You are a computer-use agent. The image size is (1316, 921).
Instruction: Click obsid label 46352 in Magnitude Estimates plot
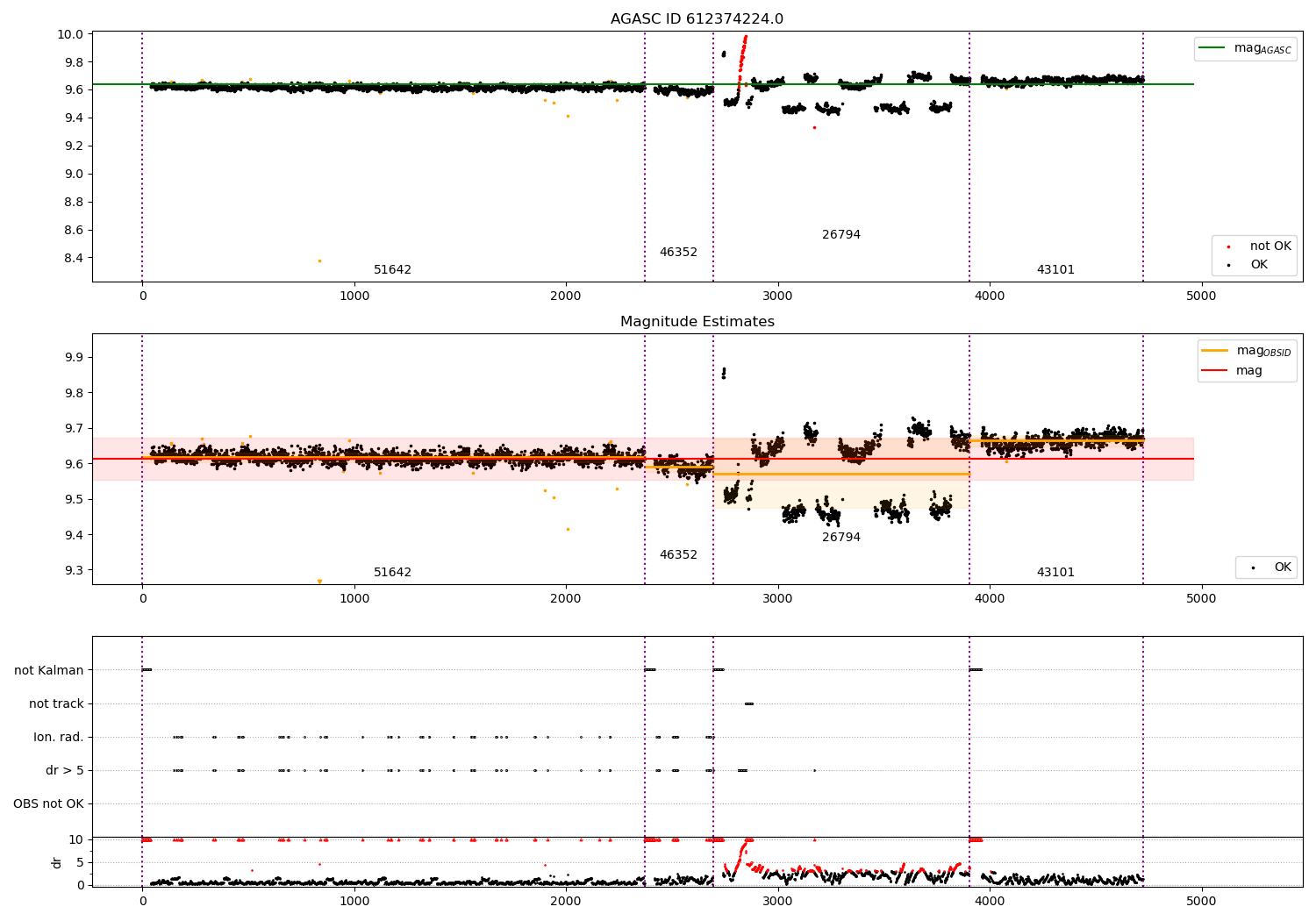[678, 555]
